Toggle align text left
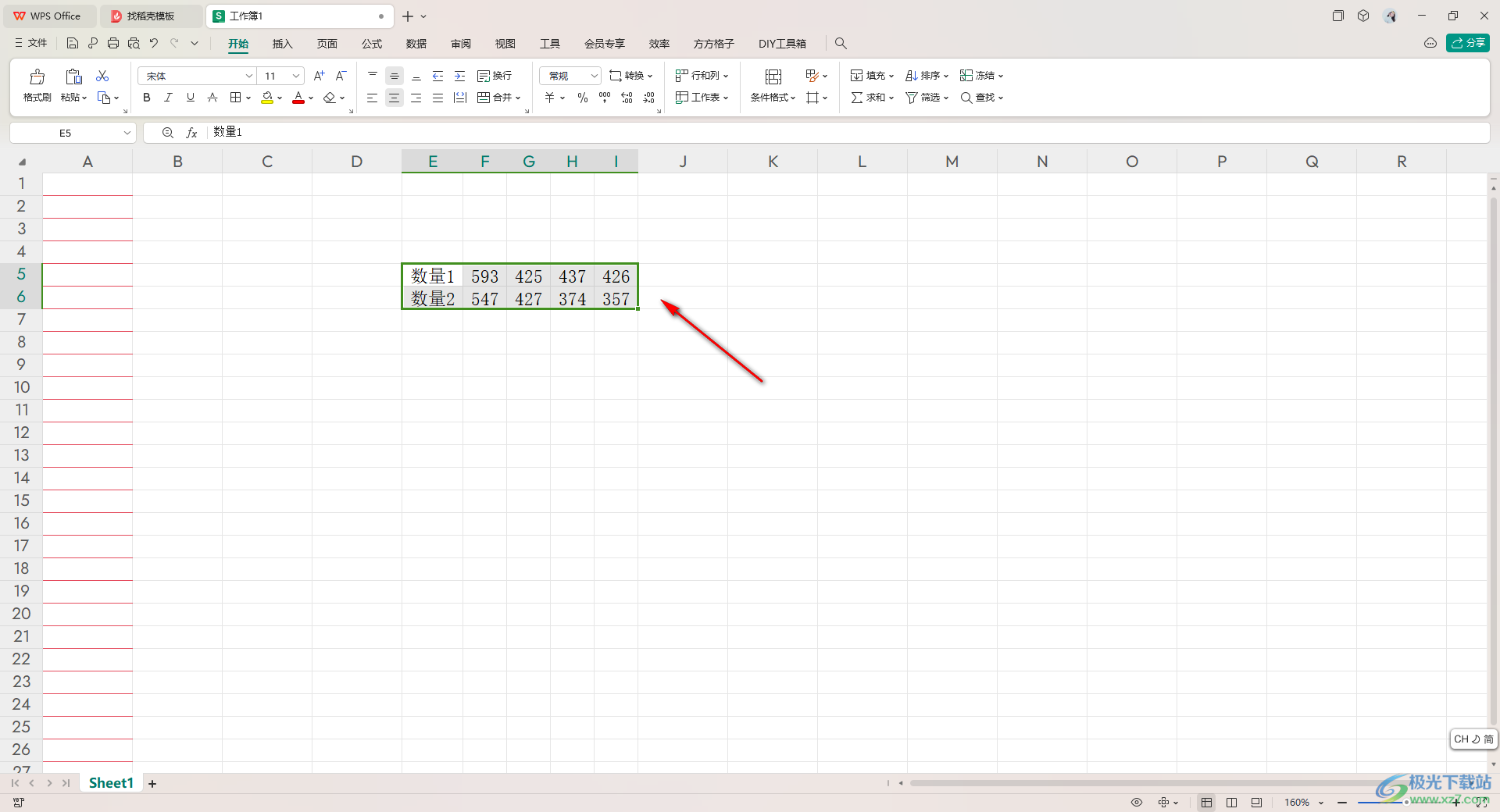This screenshot has height=812, width=1500. click(x=373, y=98)
